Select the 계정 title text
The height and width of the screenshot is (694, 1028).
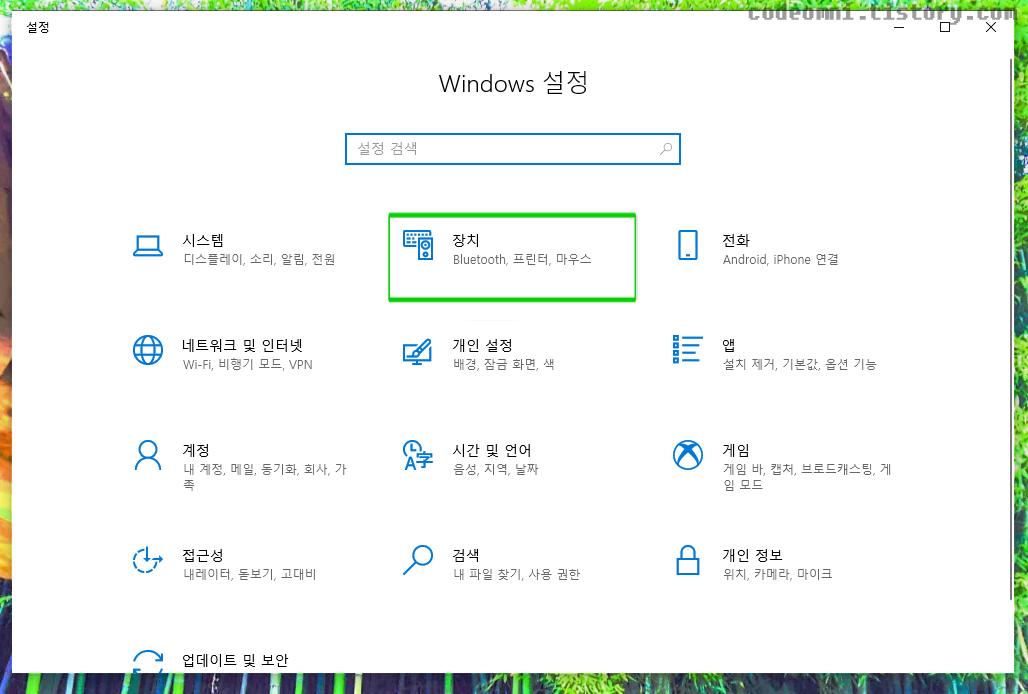coord(196,450)
